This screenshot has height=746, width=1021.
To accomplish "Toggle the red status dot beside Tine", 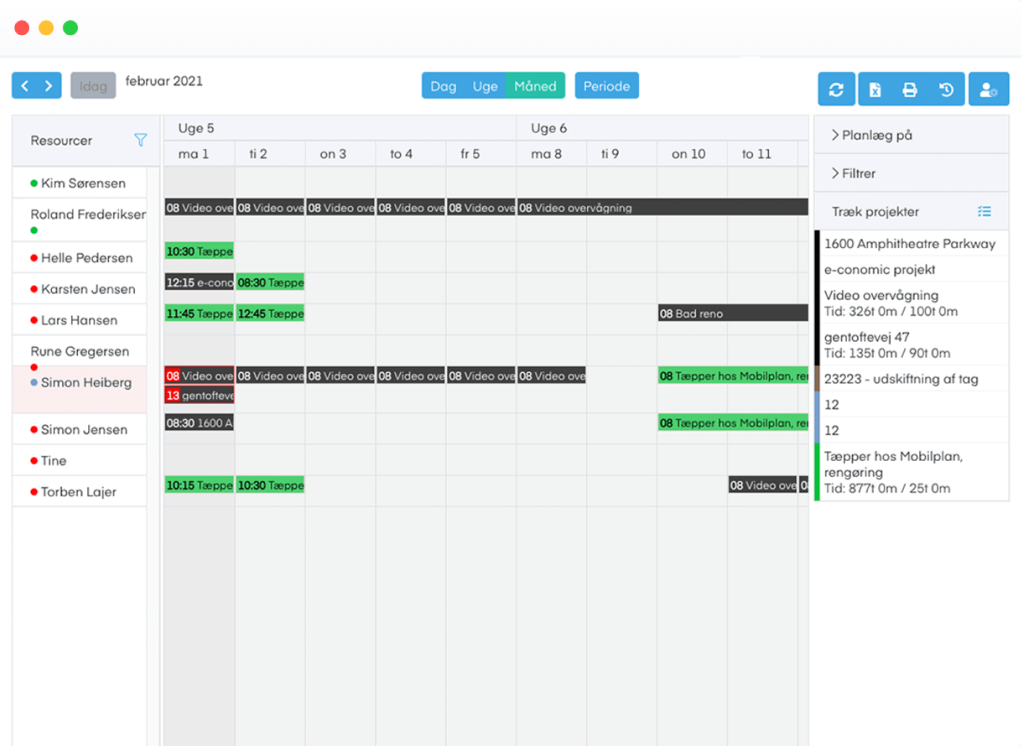I will [x=33, y=460].
